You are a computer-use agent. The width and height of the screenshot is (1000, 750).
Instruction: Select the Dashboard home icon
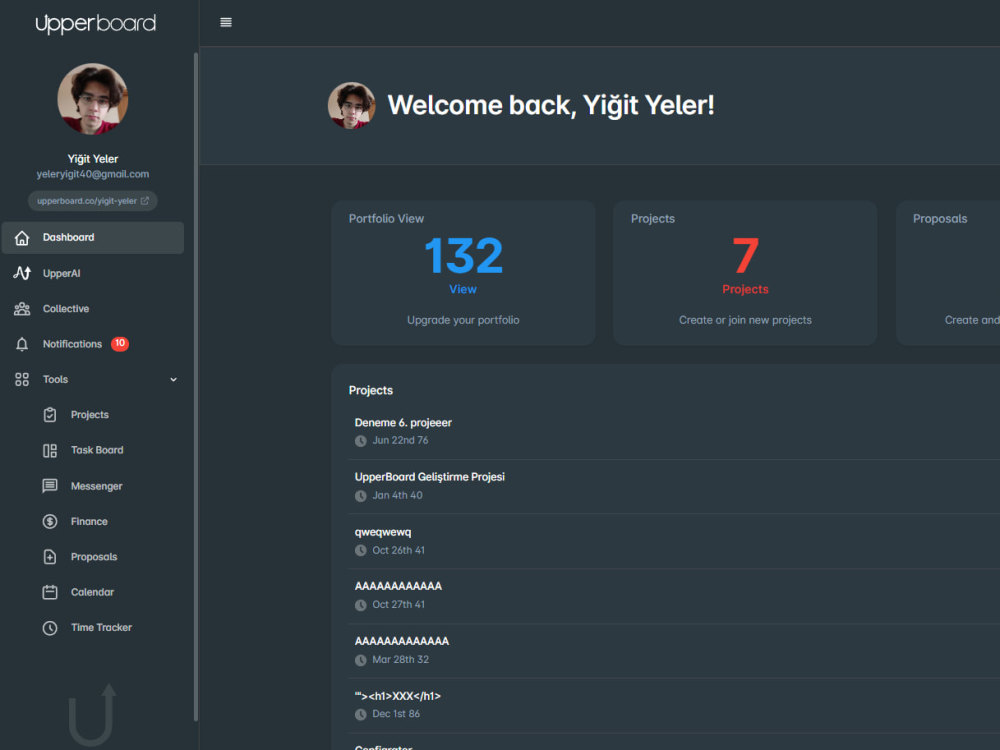[x=22, y=238]
